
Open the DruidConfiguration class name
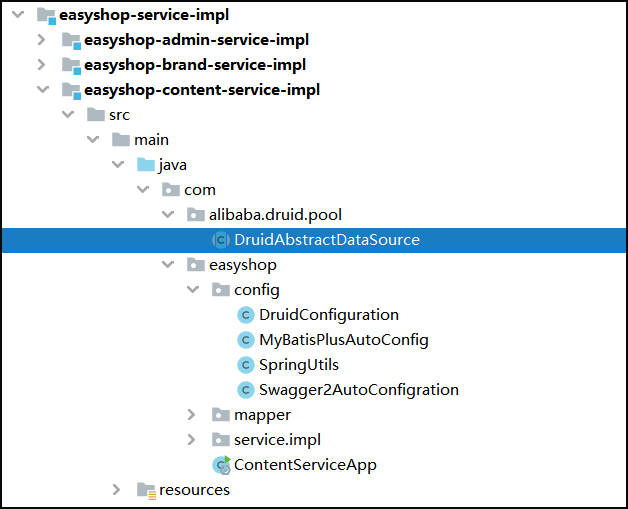click(329, 315)
